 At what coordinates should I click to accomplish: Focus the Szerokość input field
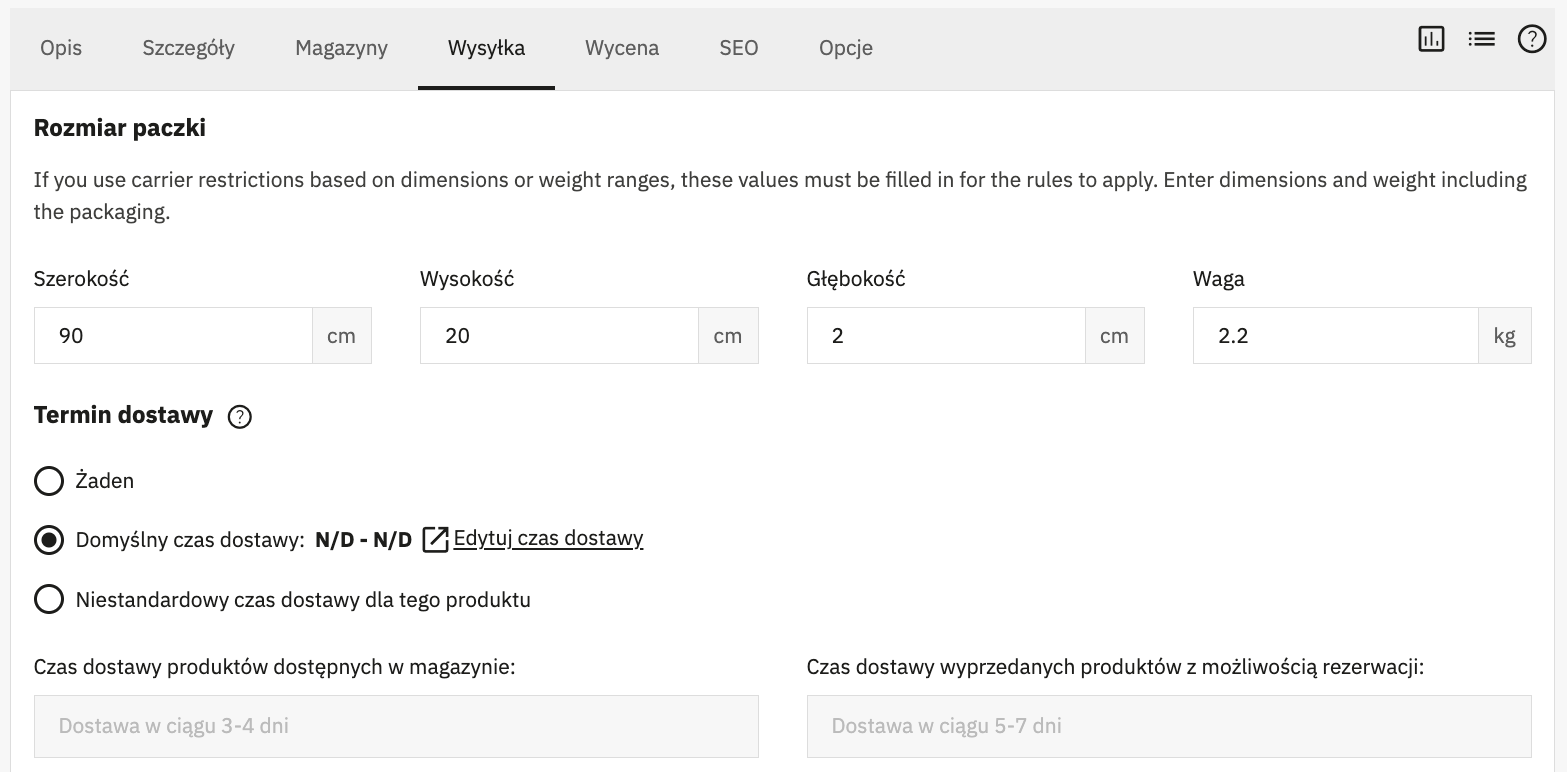pos(173,336)
